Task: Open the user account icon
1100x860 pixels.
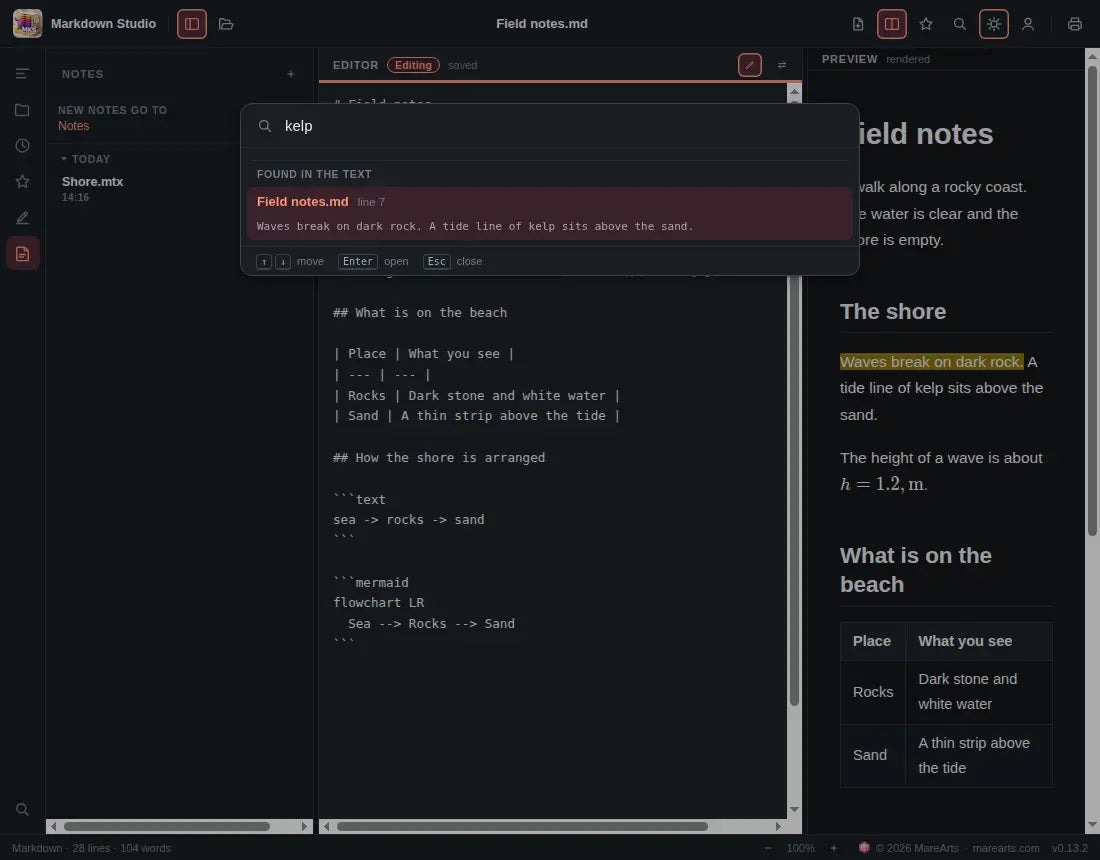Action: 1028,24
